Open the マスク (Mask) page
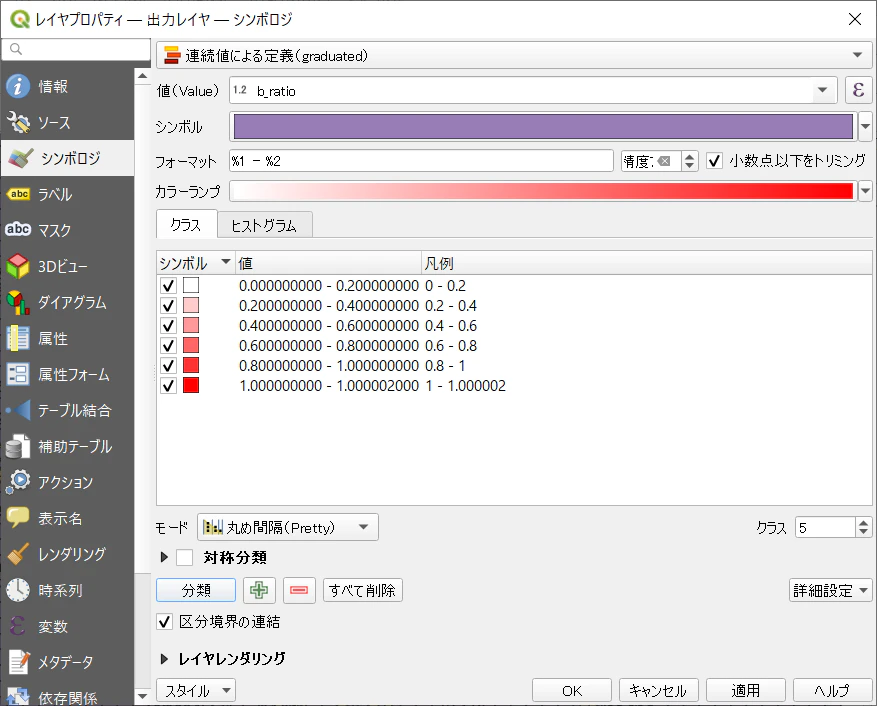Viewport: 877px width, 706px height. point(67,230)
